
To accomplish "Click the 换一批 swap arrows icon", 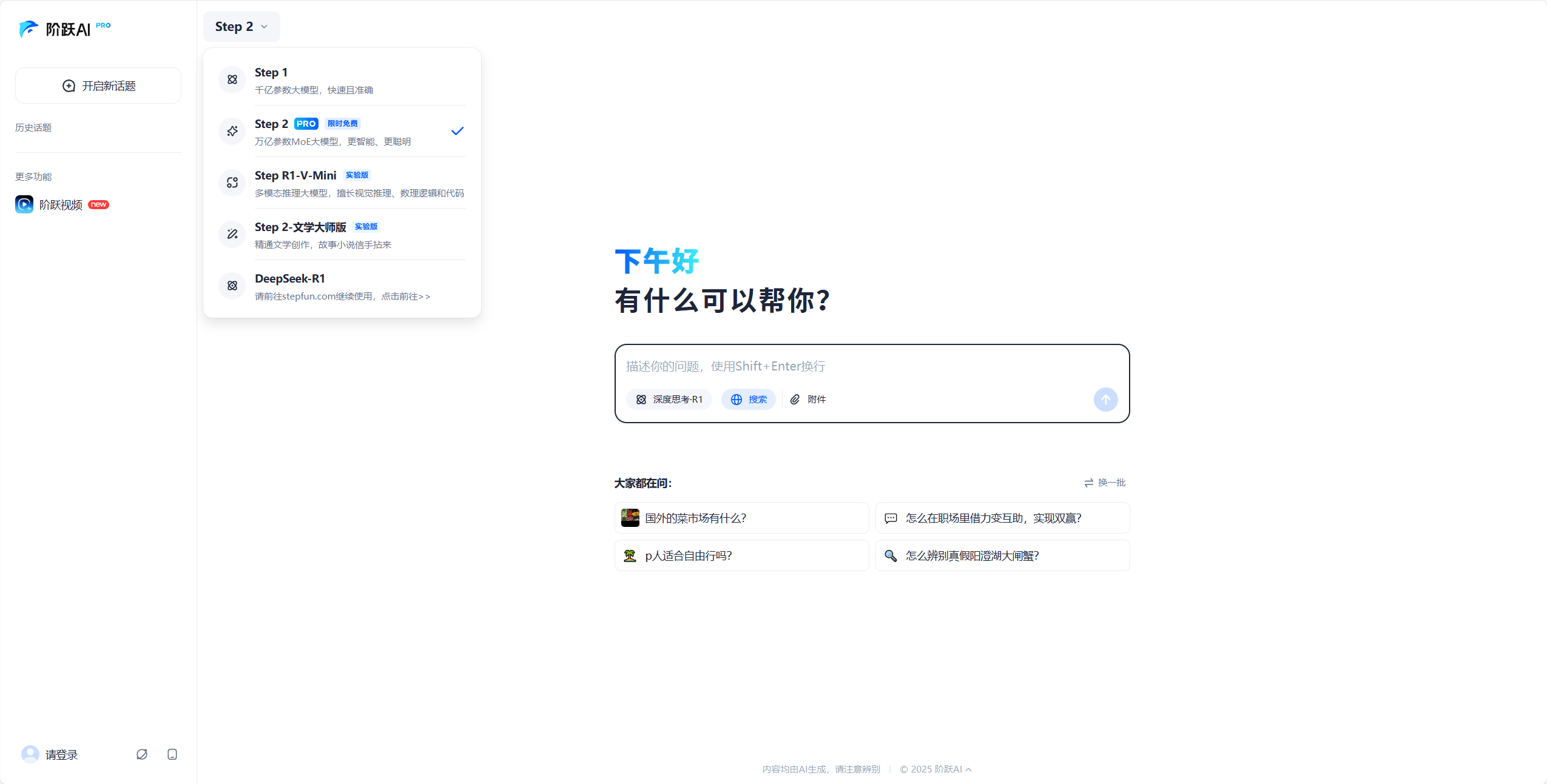I will coord(1089,483).
